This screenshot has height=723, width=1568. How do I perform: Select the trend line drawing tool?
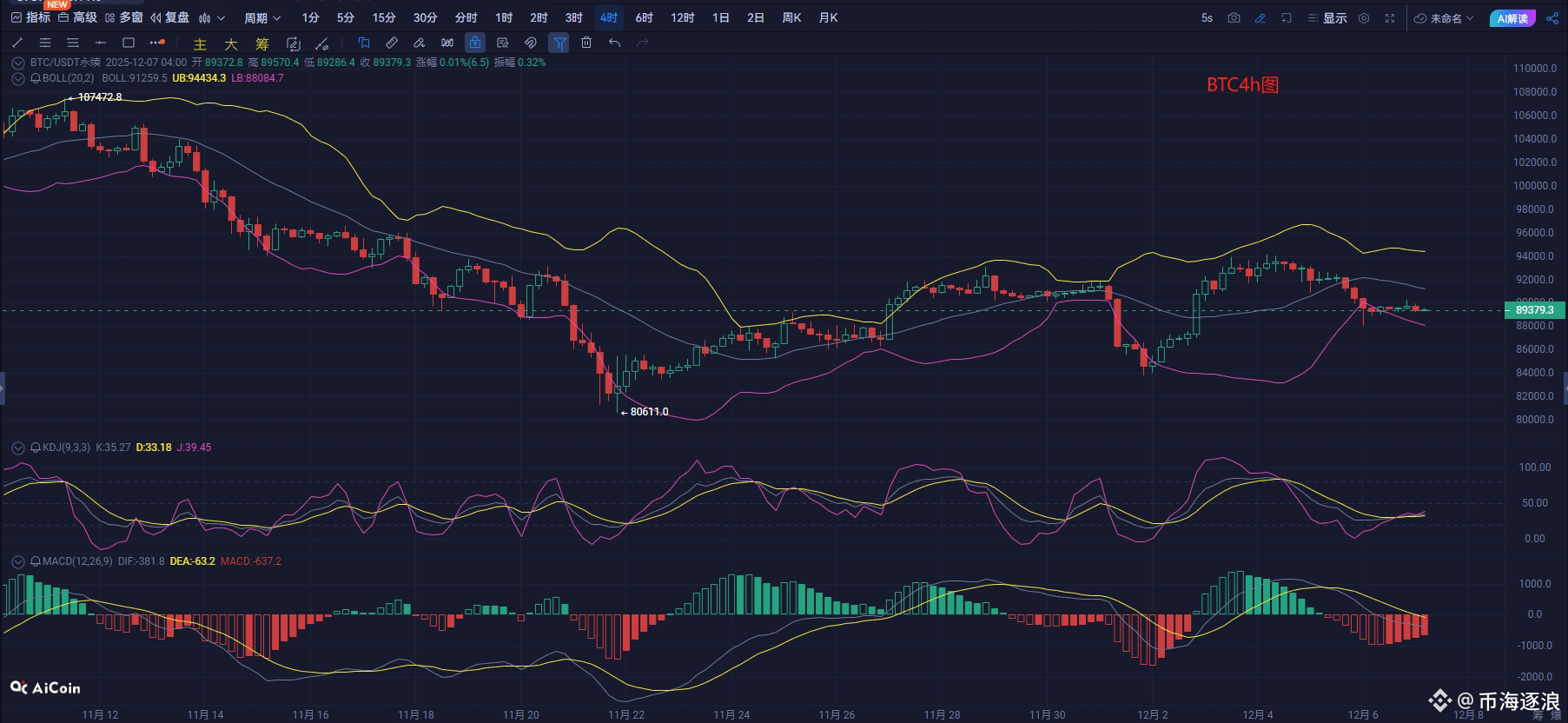[x=17, y=43]
